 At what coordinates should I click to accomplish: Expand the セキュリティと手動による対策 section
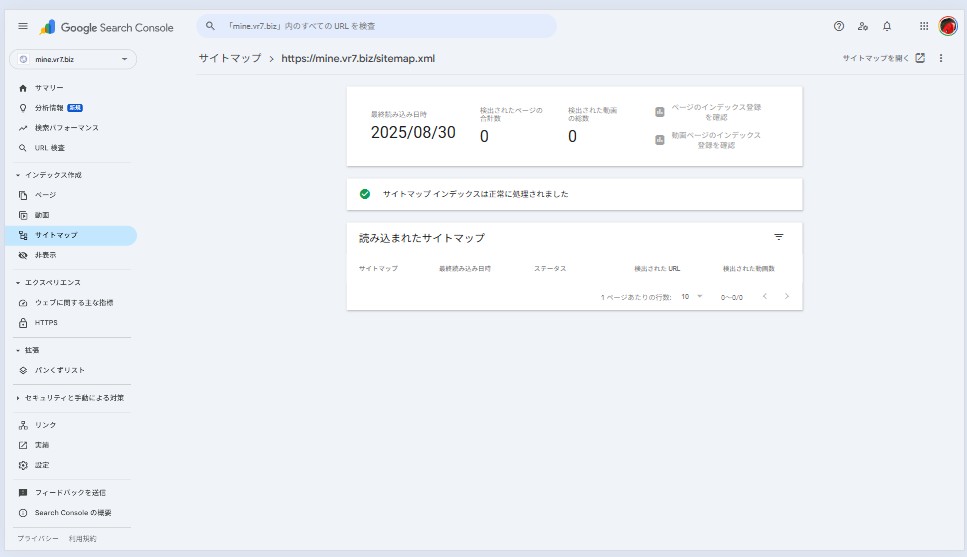click(x=18, y=398)
